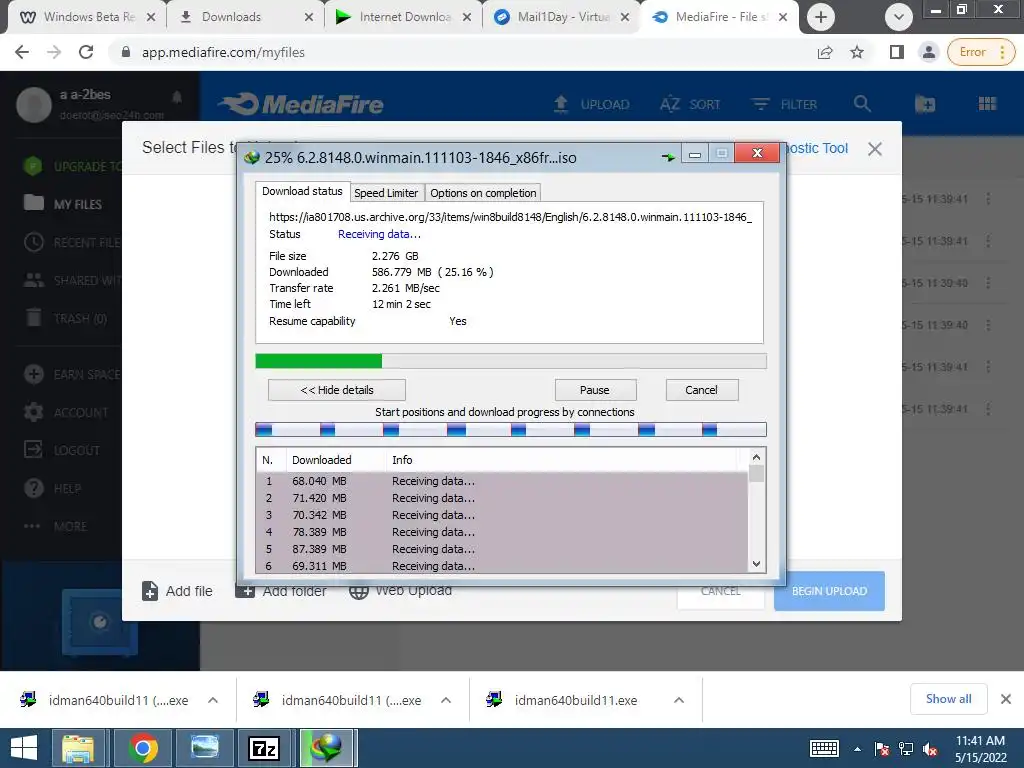The image size is (1024, 768).
Task: Click the green arrow icon in IDM title bar
Action: click(668, 157)
